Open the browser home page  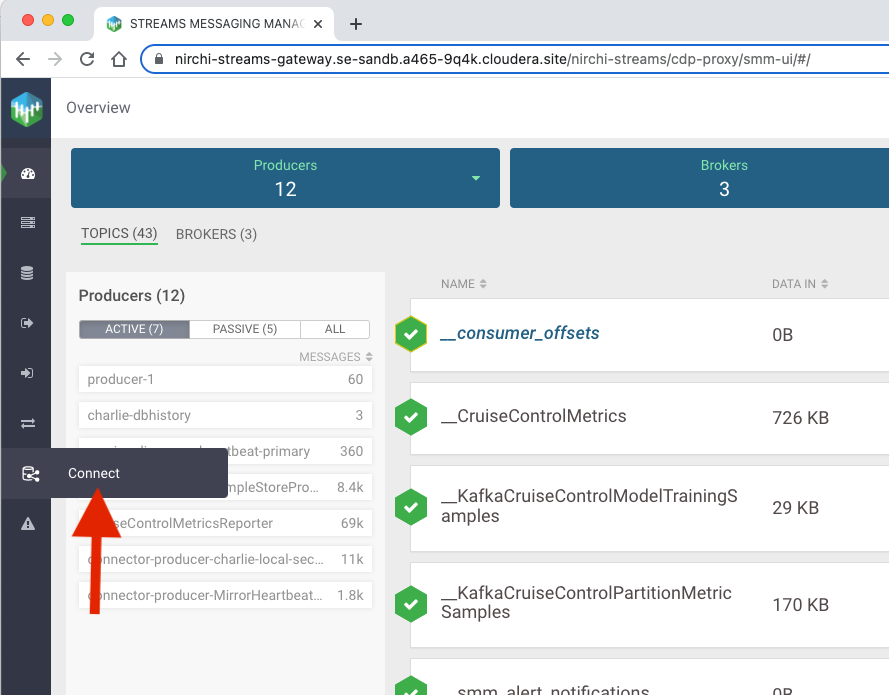click(x=119, y=59)
